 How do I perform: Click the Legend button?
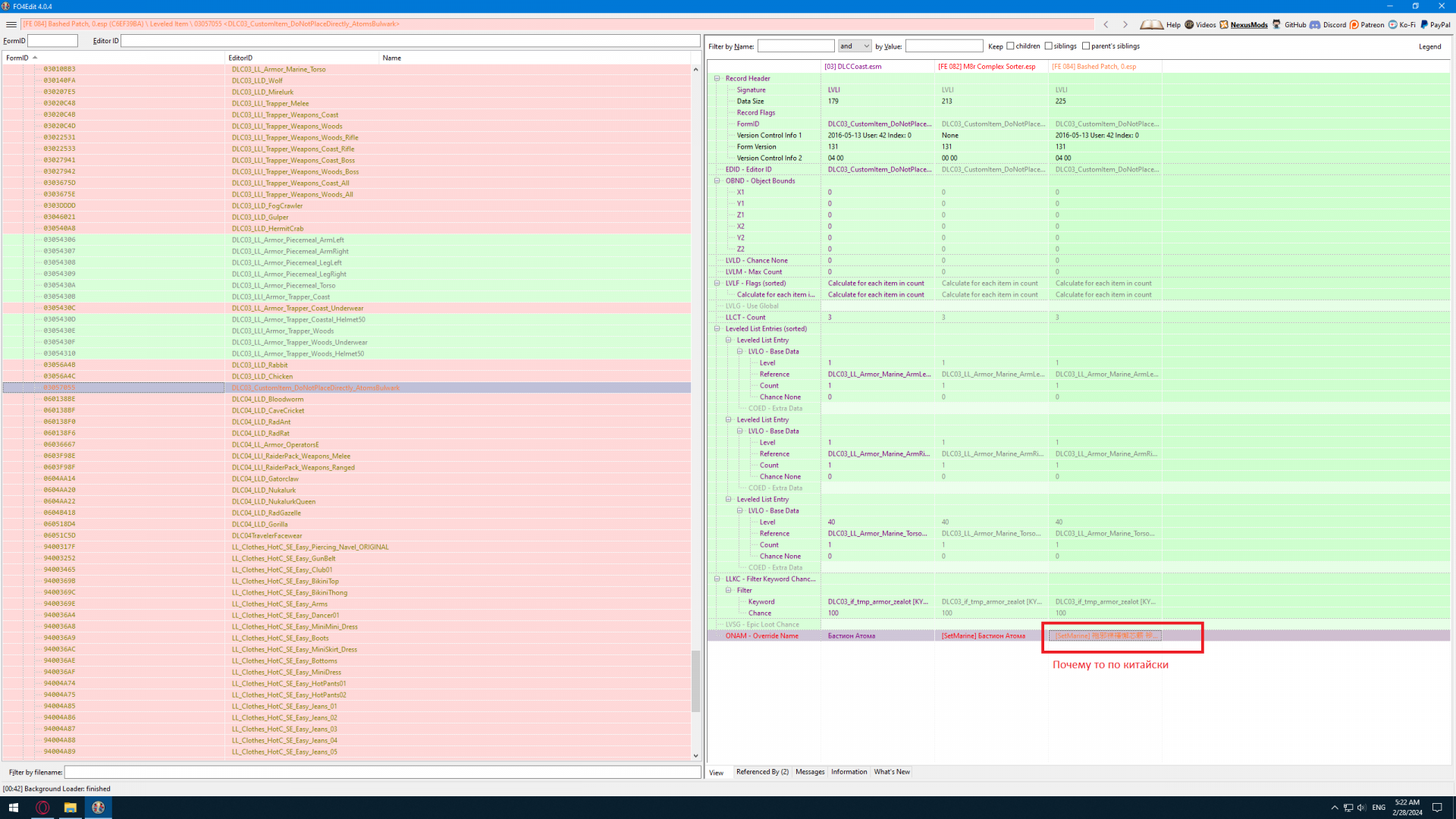click(x=1429, y=46)
